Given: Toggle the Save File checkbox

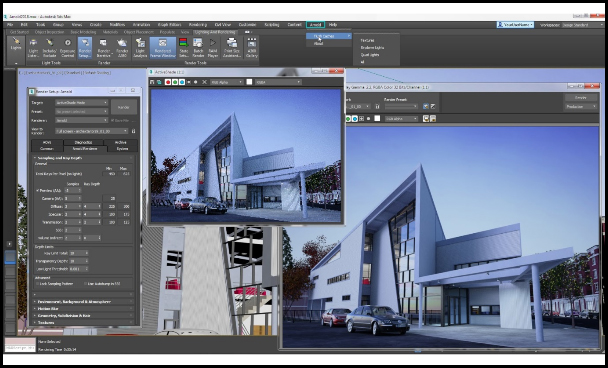Looking at the screenshot, I should pyautogui.click(x=112, y=121).
